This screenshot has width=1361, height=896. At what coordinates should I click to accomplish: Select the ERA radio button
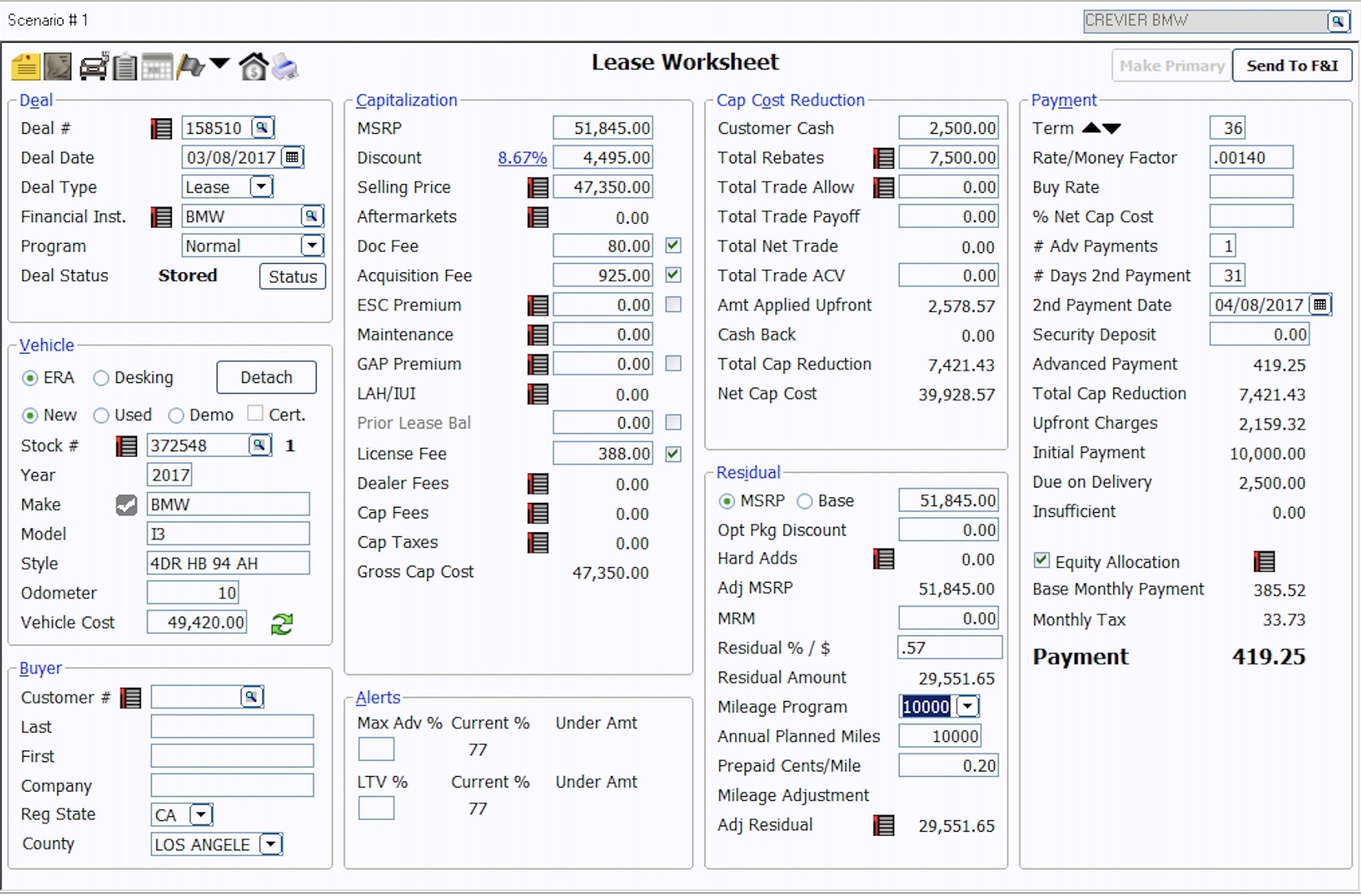pyautogui.click(x=30, y=378)
